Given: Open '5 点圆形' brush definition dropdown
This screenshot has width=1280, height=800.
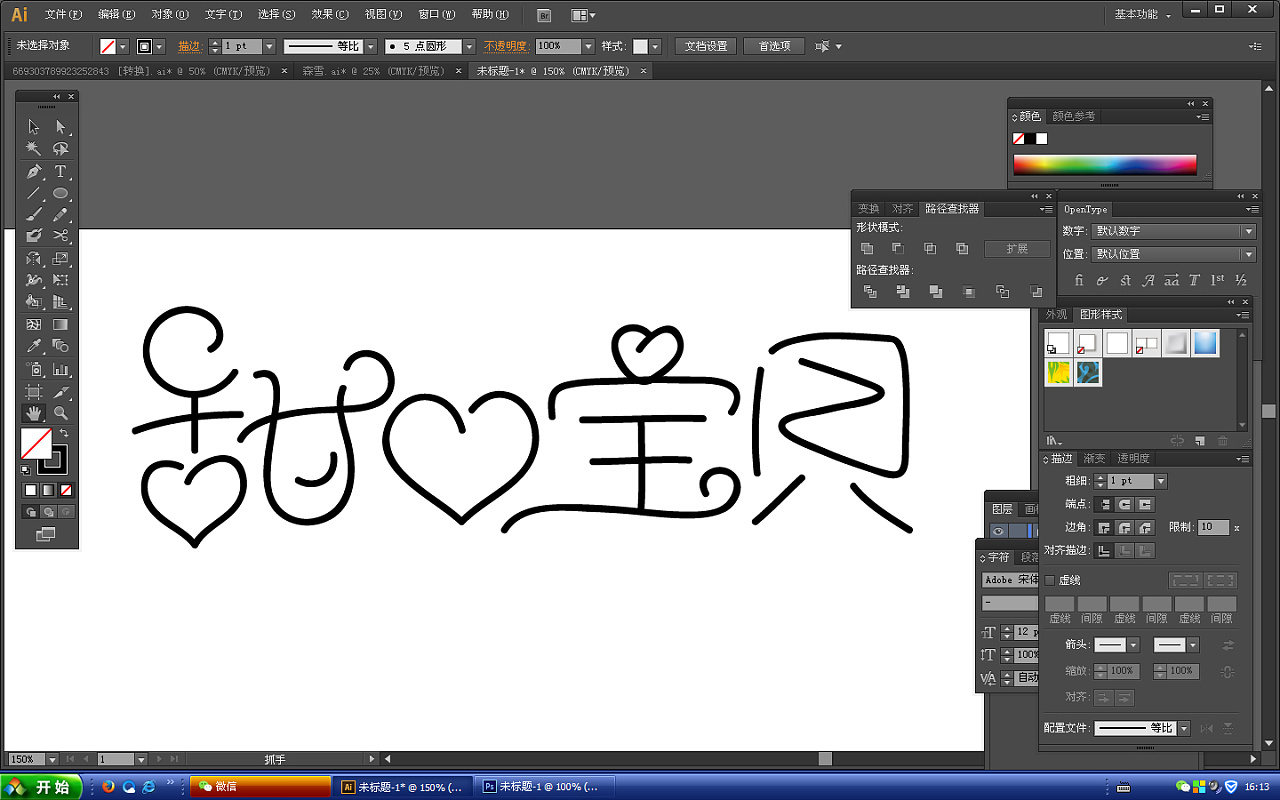Looking at the screenshot, I should [469, 46].
